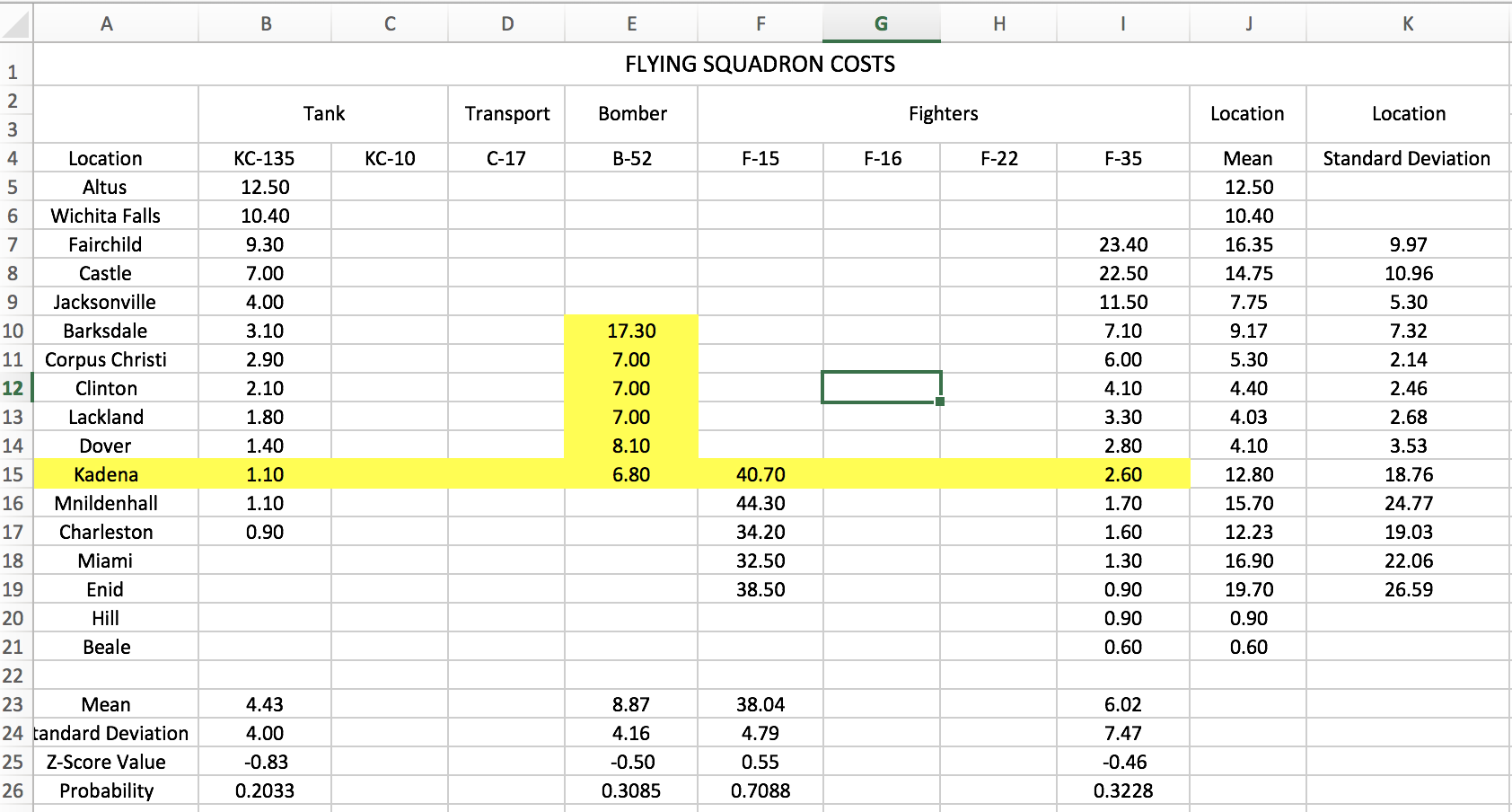Select the Fairchild cell
The width and height of the screenshot is (1512, 812).
(x=116, y=244)
